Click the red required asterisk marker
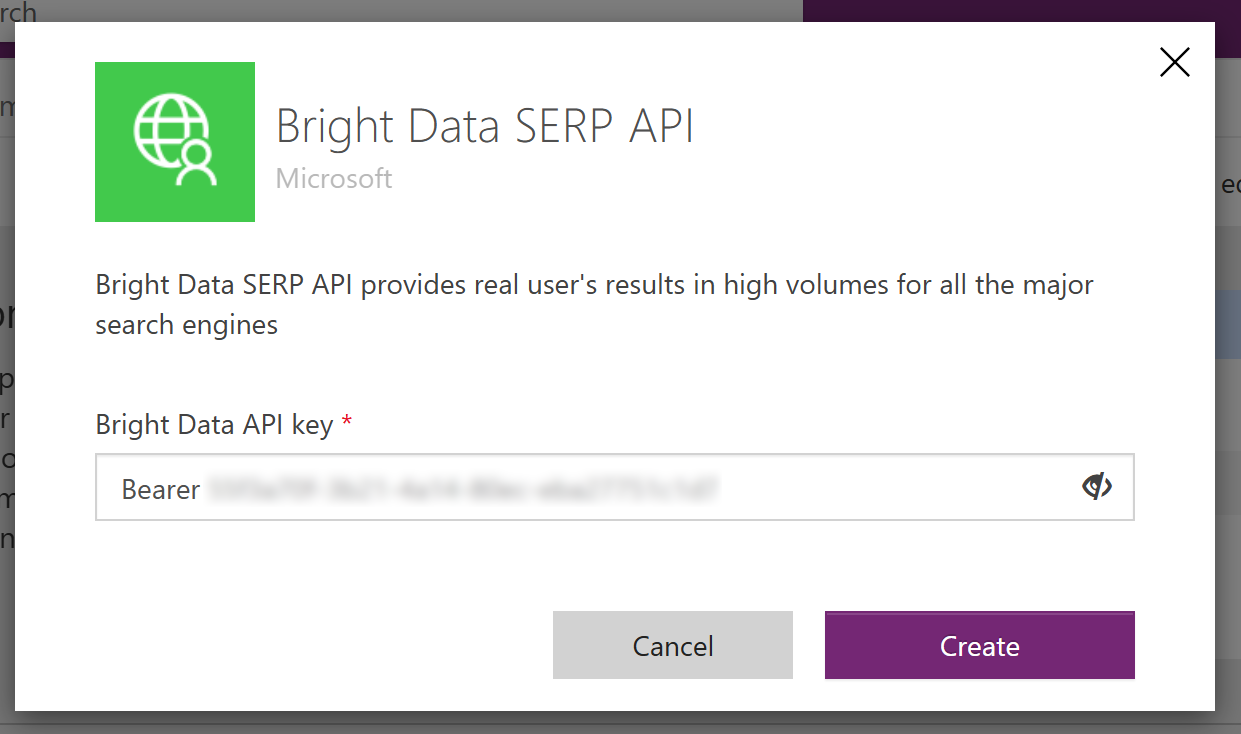The image size is (1241, 734). [x=345, y=421]
